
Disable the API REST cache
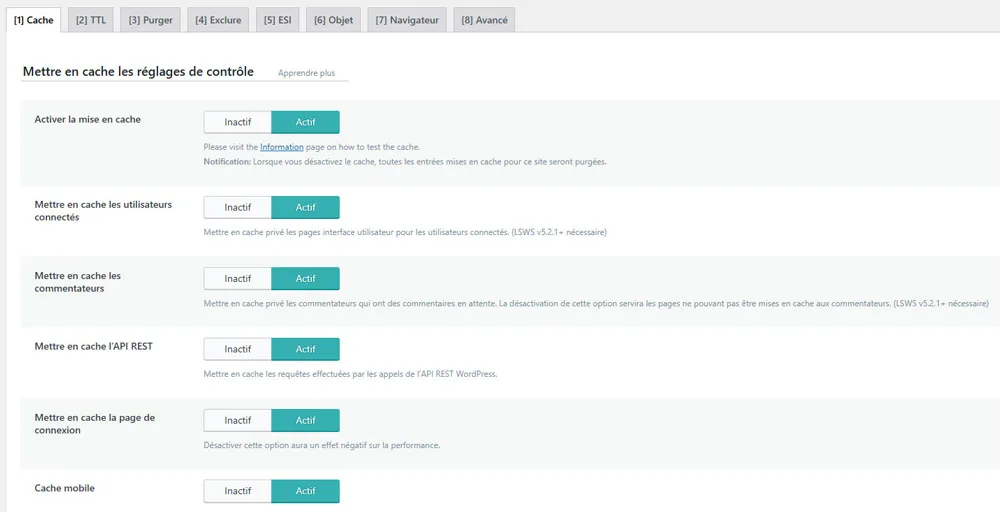click(238, 349)
